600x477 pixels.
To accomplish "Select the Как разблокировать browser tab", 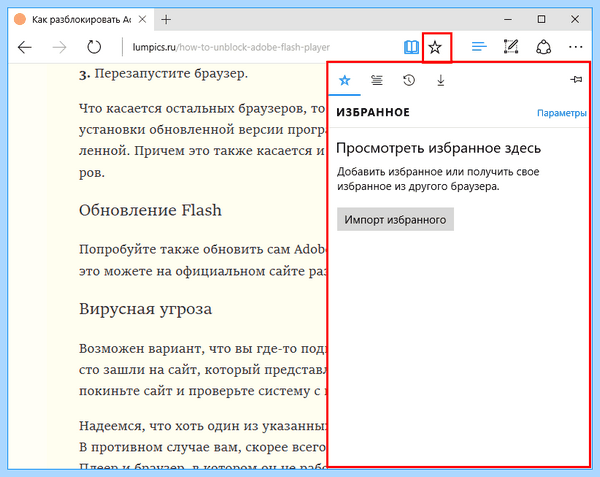I will (81, 20).
